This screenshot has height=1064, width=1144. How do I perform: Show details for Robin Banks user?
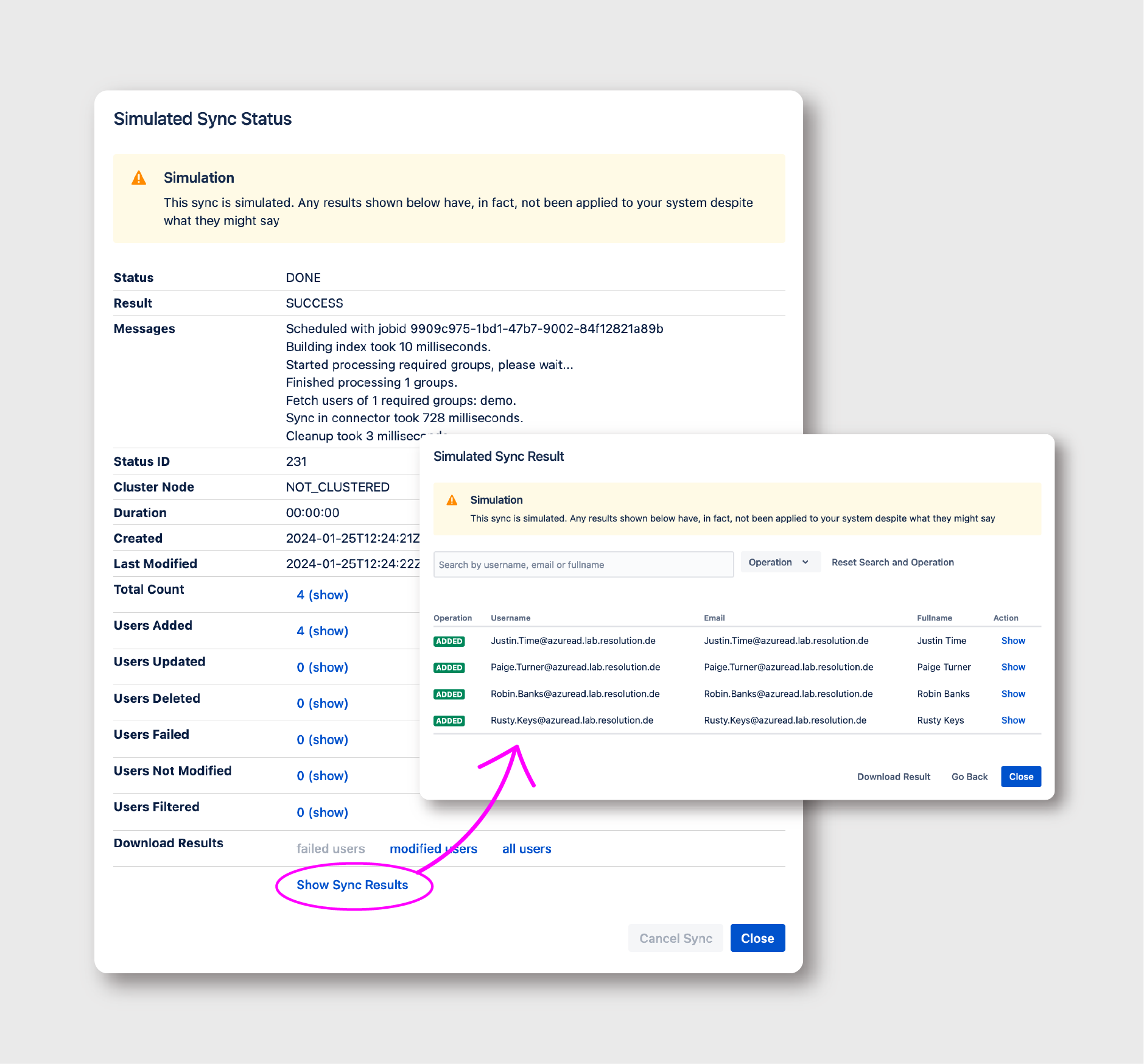click(x=1013, y=694)
